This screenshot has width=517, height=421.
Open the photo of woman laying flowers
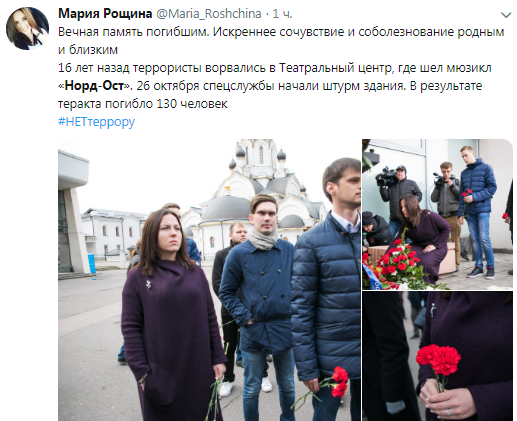pos(437,214)
